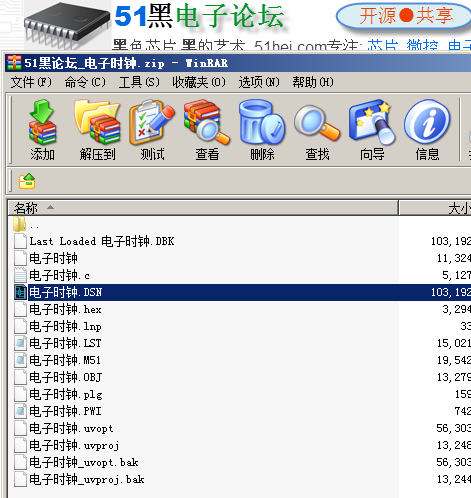471x498 pixels.
Task: Click icon of Last Loaded 电子时钟.DBK
Action: (20, 241)
